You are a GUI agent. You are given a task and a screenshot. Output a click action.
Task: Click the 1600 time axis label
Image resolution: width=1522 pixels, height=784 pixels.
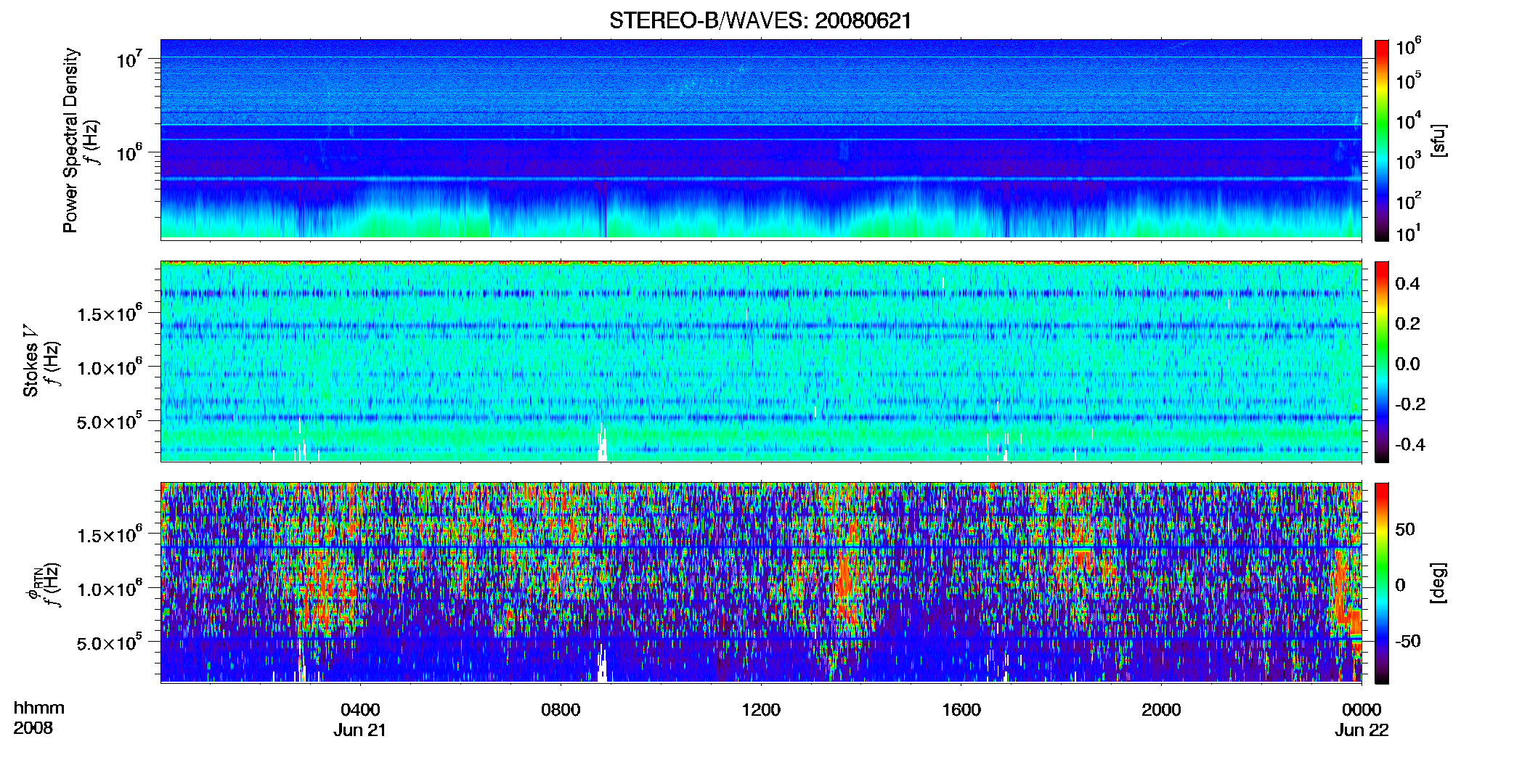tap(961, 710)
